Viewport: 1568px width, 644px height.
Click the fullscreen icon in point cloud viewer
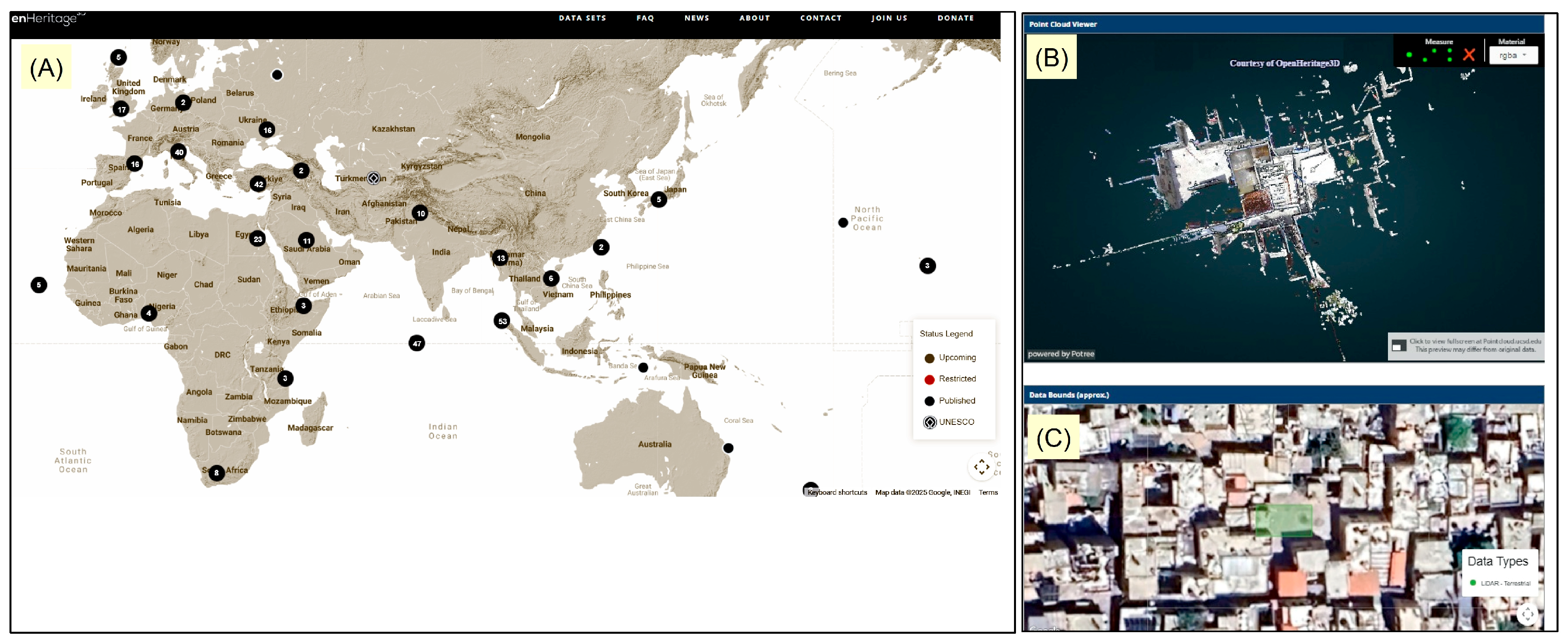(1399, 346)
